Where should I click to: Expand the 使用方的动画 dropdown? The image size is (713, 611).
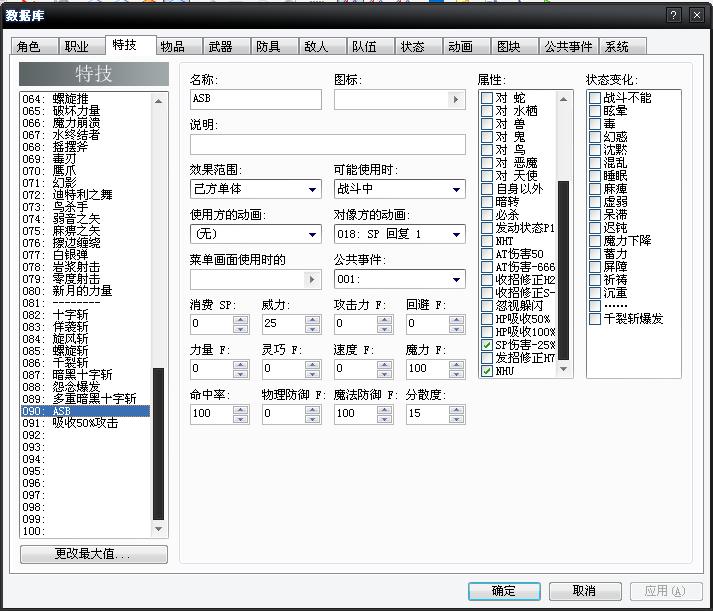[256, 234]
